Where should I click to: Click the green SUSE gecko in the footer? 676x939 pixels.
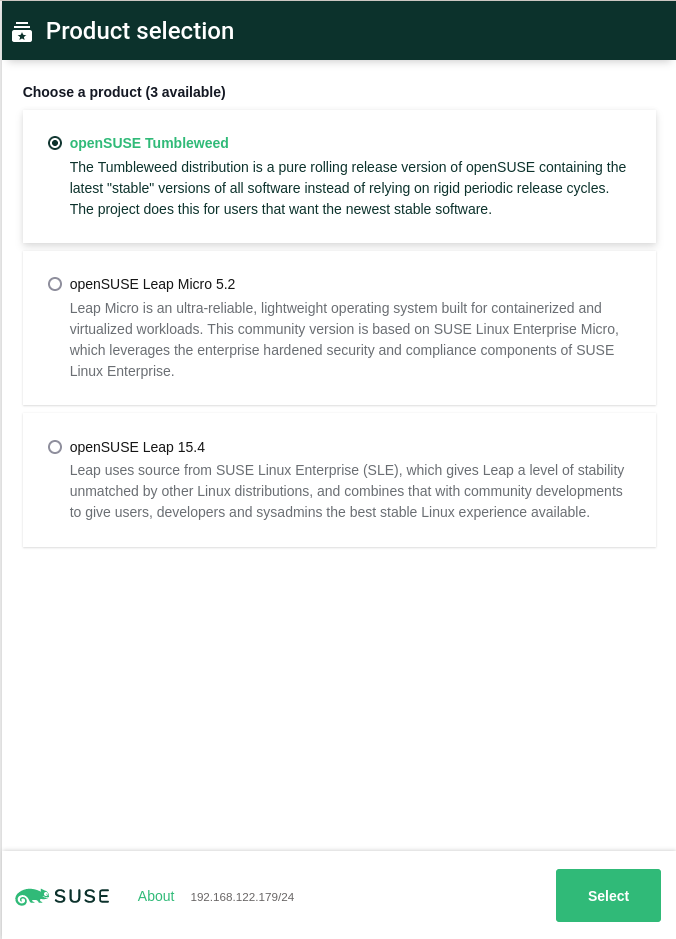click(x=32, y=896)
